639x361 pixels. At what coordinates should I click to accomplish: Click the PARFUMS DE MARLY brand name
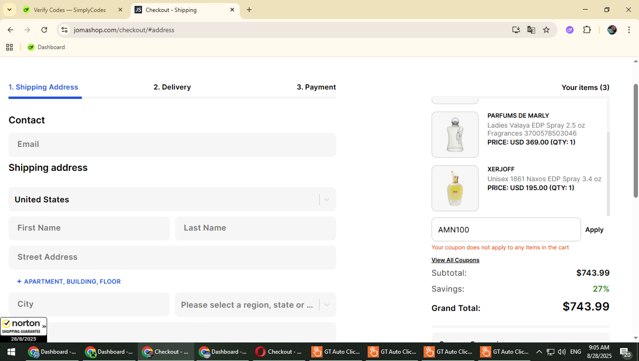tap(518, 116)
